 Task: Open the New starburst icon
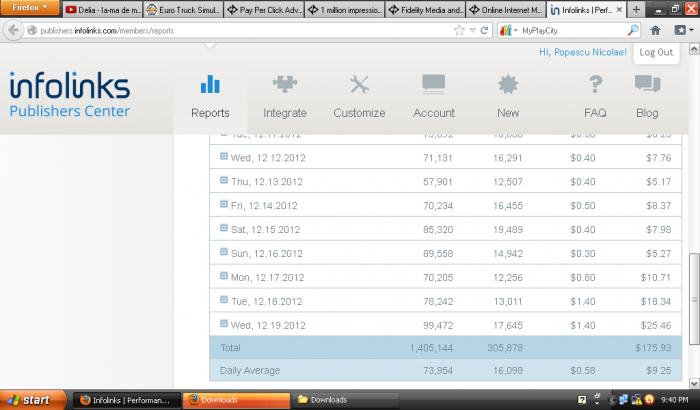tap(508, 84)
